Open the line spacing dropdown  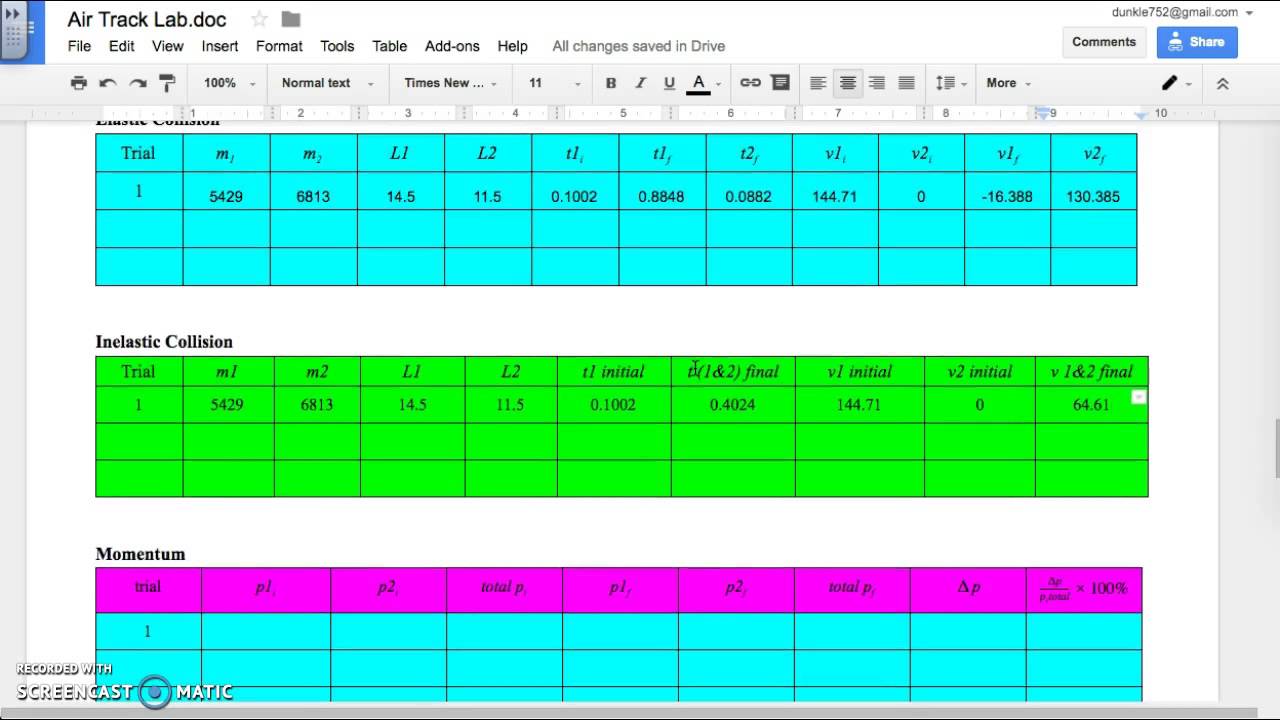tap(951, 83)
